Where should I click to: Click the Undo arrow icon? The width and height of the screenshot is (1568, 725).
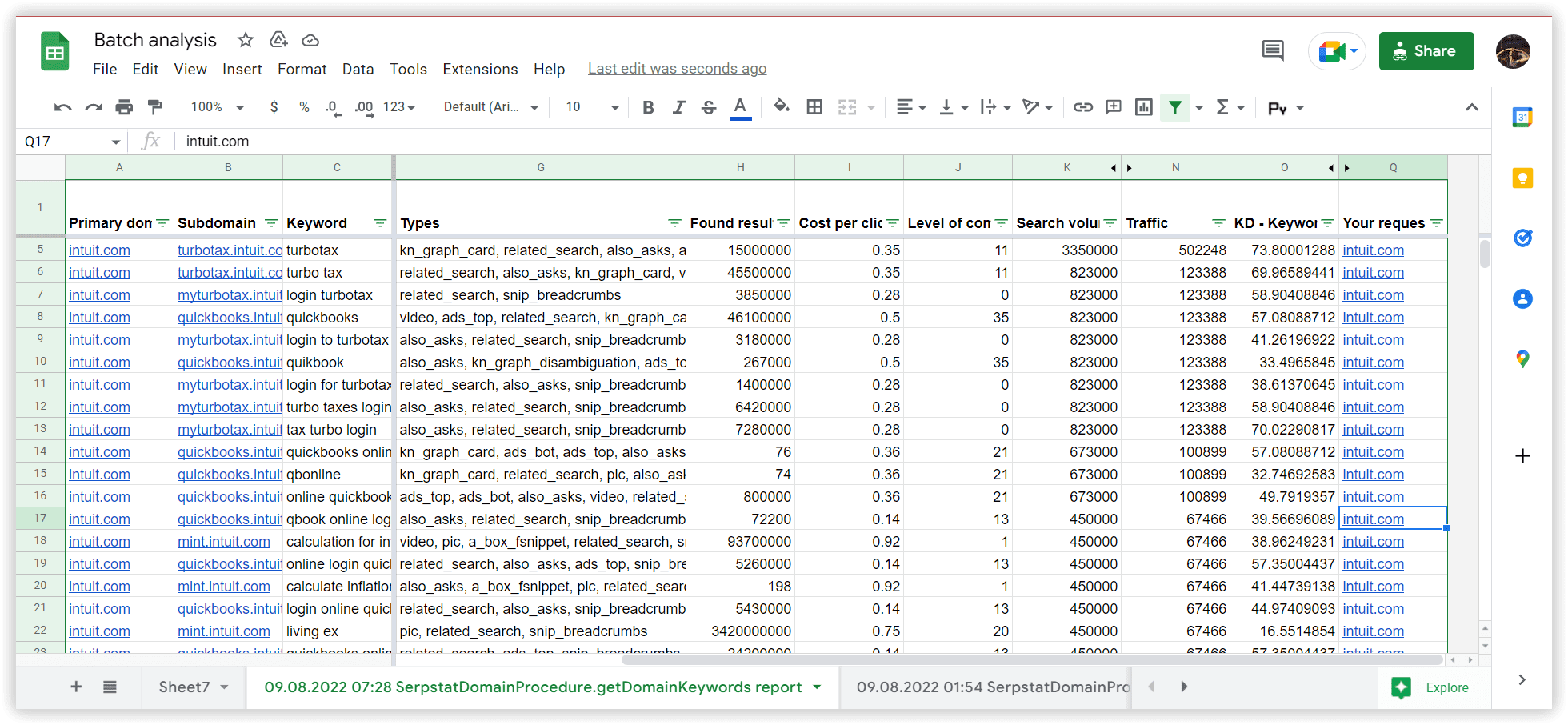point(62,107)
